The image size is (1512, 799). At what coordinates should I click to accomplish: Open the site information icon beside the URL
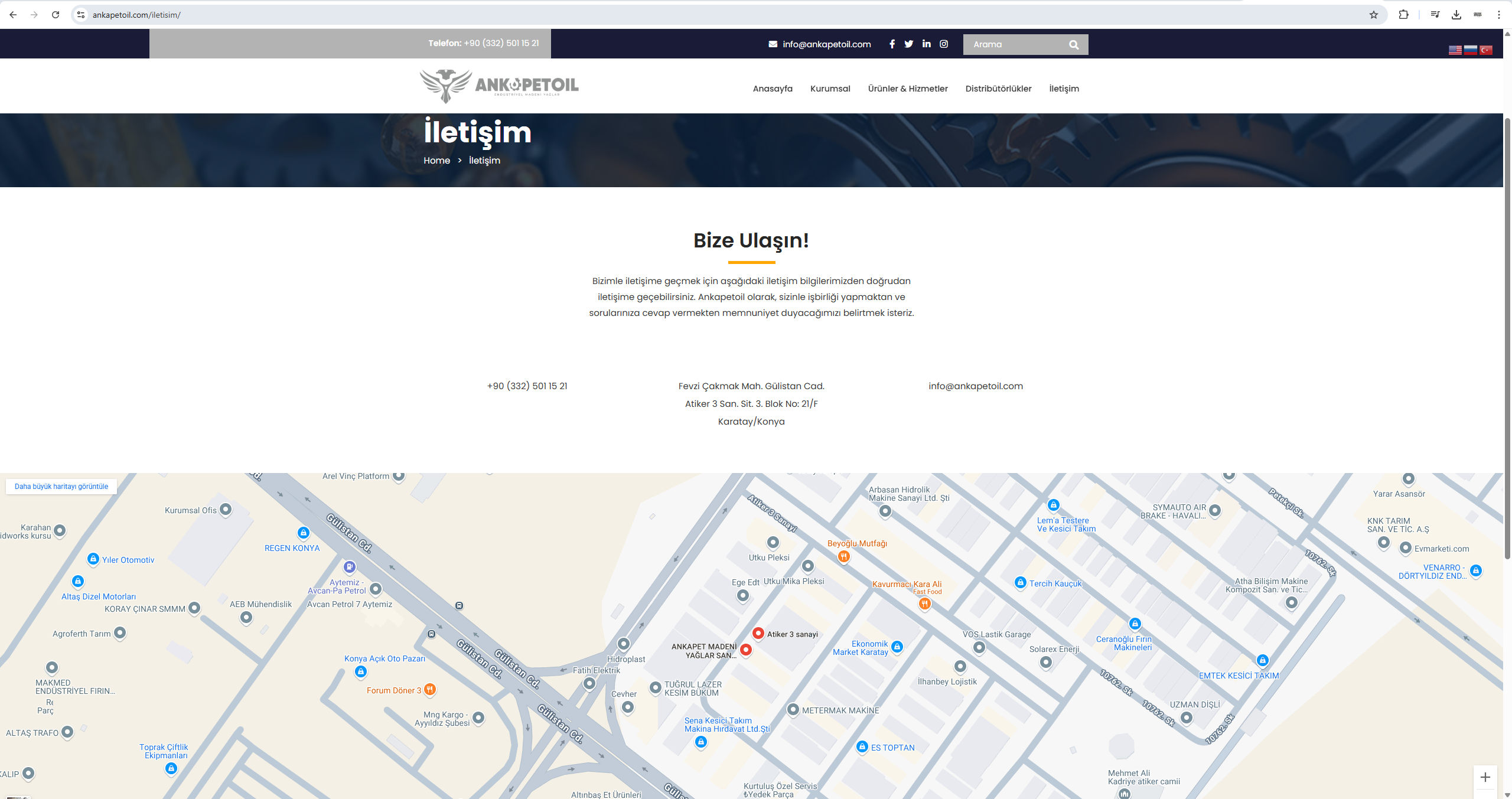[81, 15]
